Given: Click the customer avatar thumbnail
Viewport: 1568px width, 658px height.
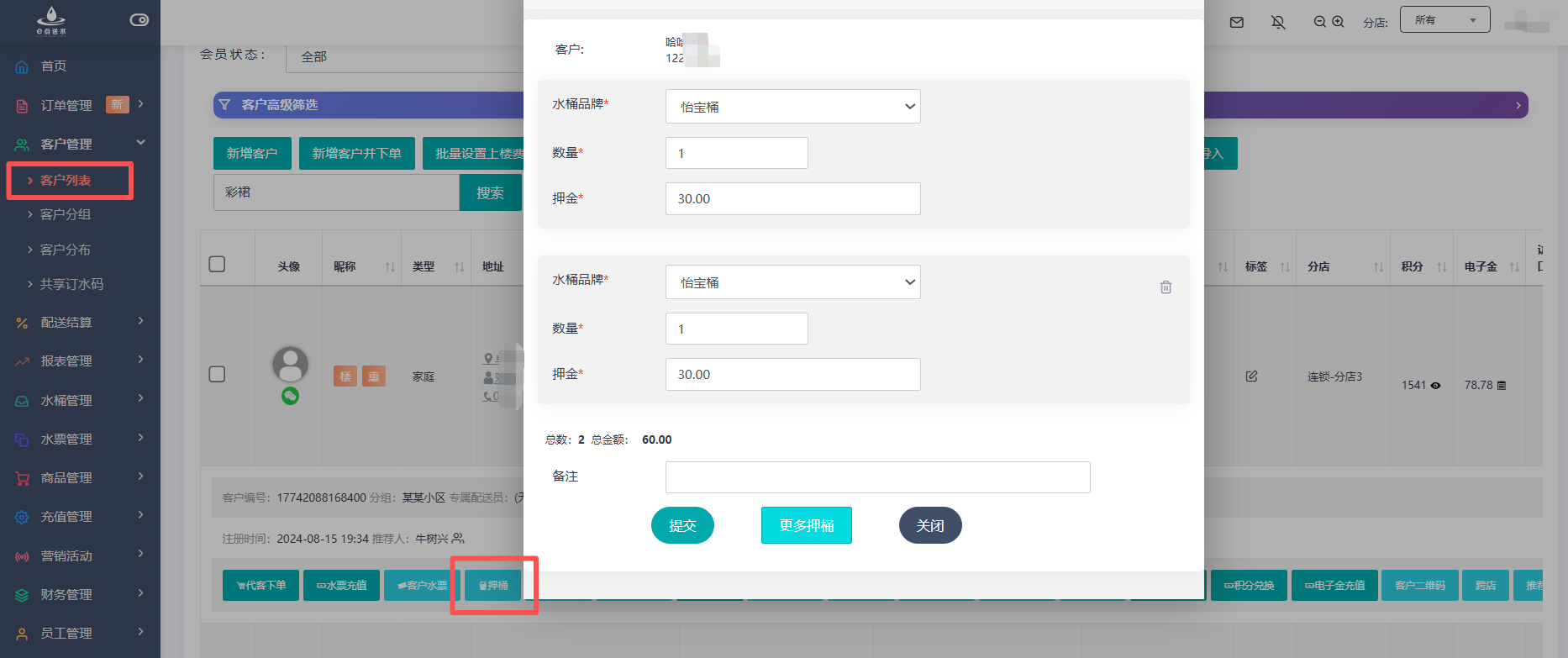Looking at the screenshot, I should (290, 365).
